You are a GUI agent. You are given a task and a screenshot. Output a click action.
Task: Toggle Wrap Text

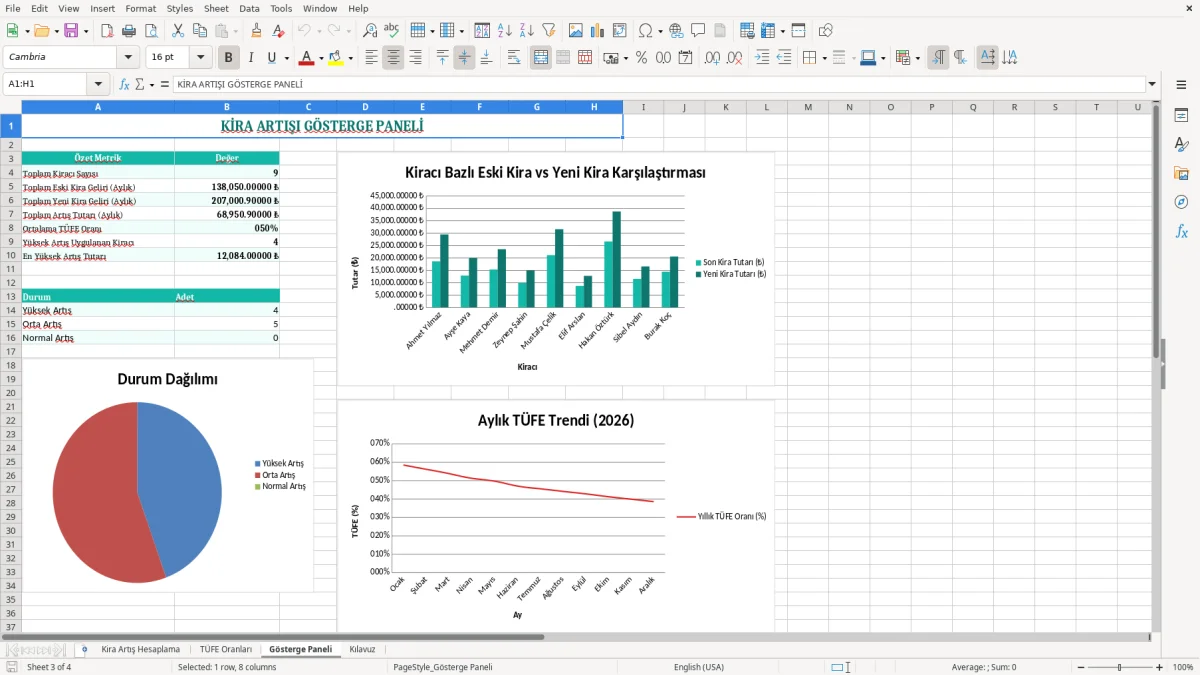tap(514, 58)
